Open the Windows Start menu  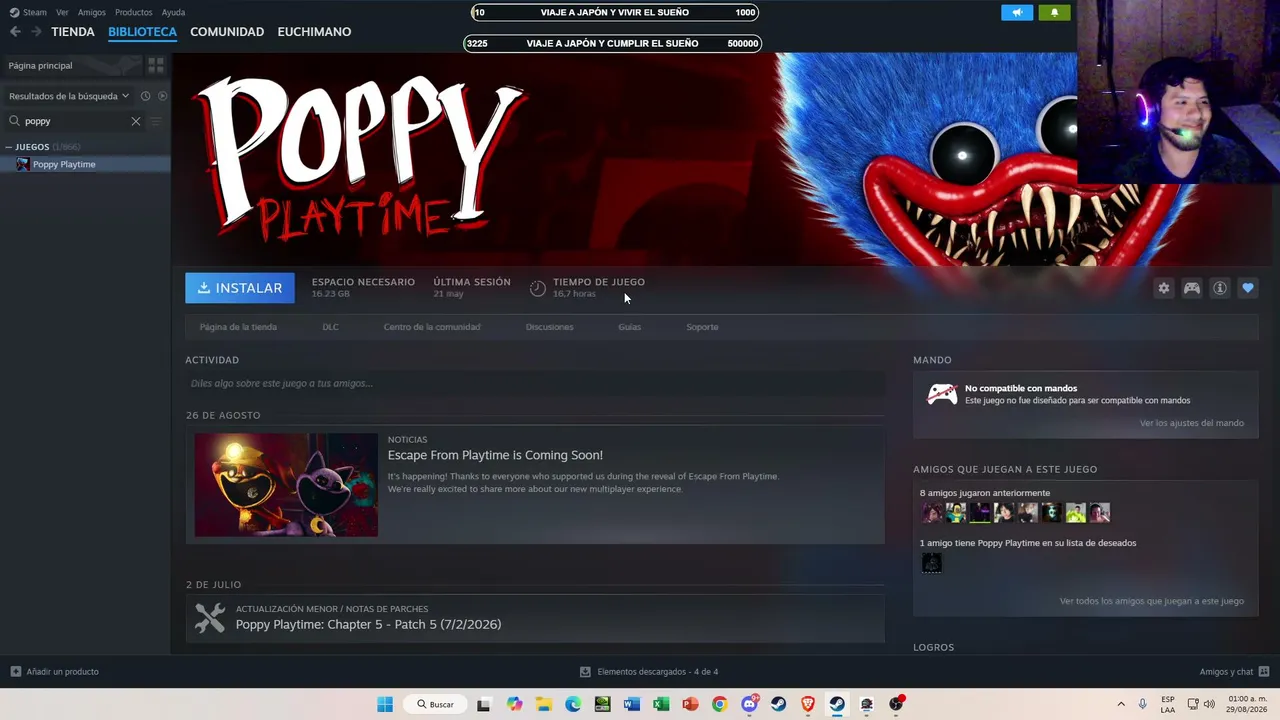385,704
